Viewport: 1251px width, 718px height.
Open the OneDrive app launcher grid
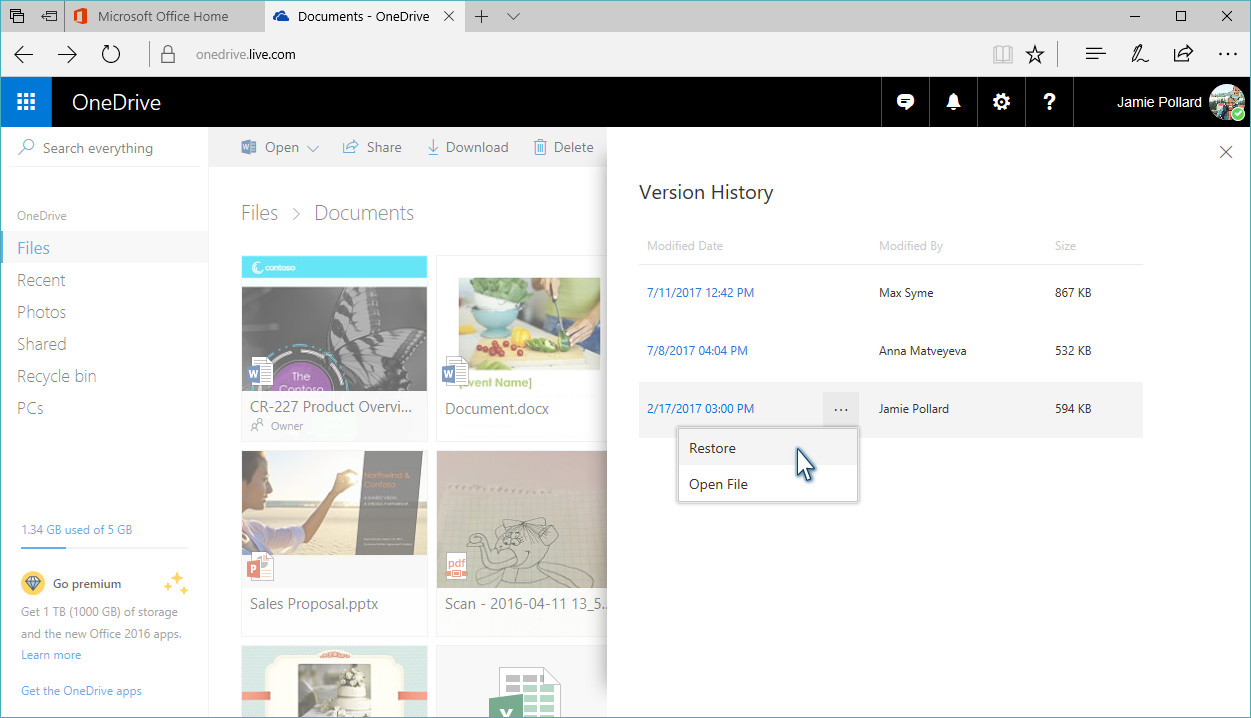(26, 101)
